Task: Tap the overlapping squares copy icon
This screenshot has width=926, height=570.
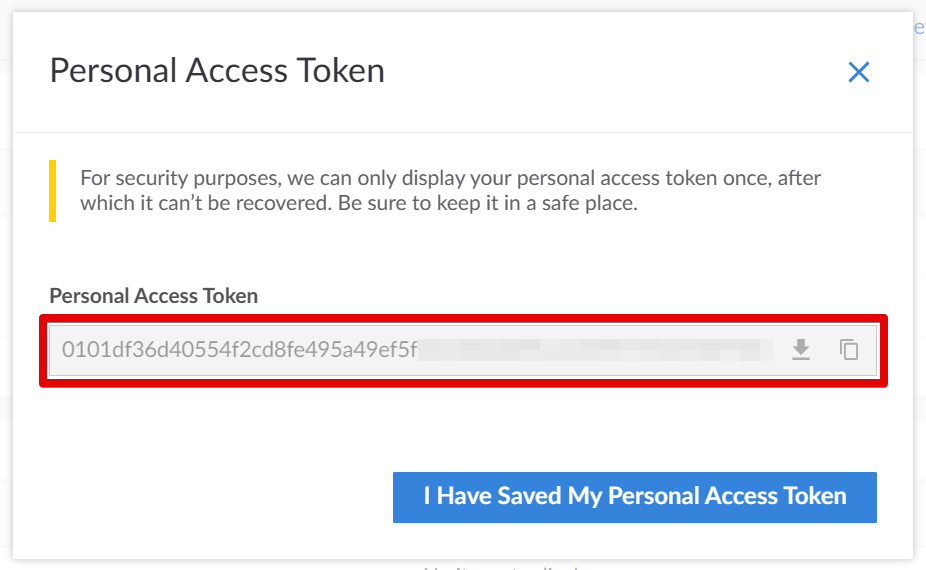Action: tap(849, 349)
